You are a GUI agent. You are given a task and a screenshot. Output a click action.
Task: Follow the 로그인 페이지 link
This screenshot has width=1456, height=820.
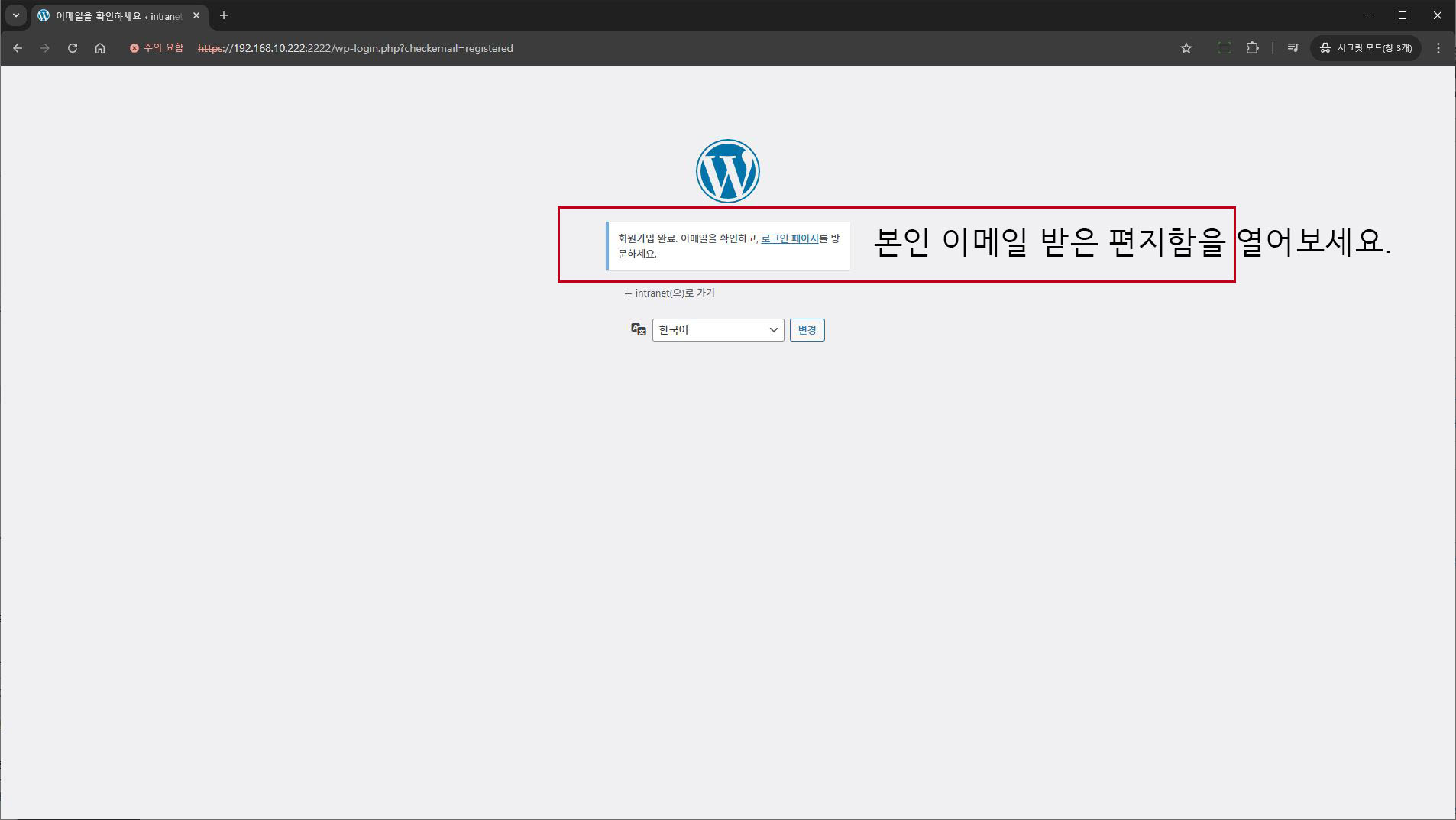[x=789, y=238]
